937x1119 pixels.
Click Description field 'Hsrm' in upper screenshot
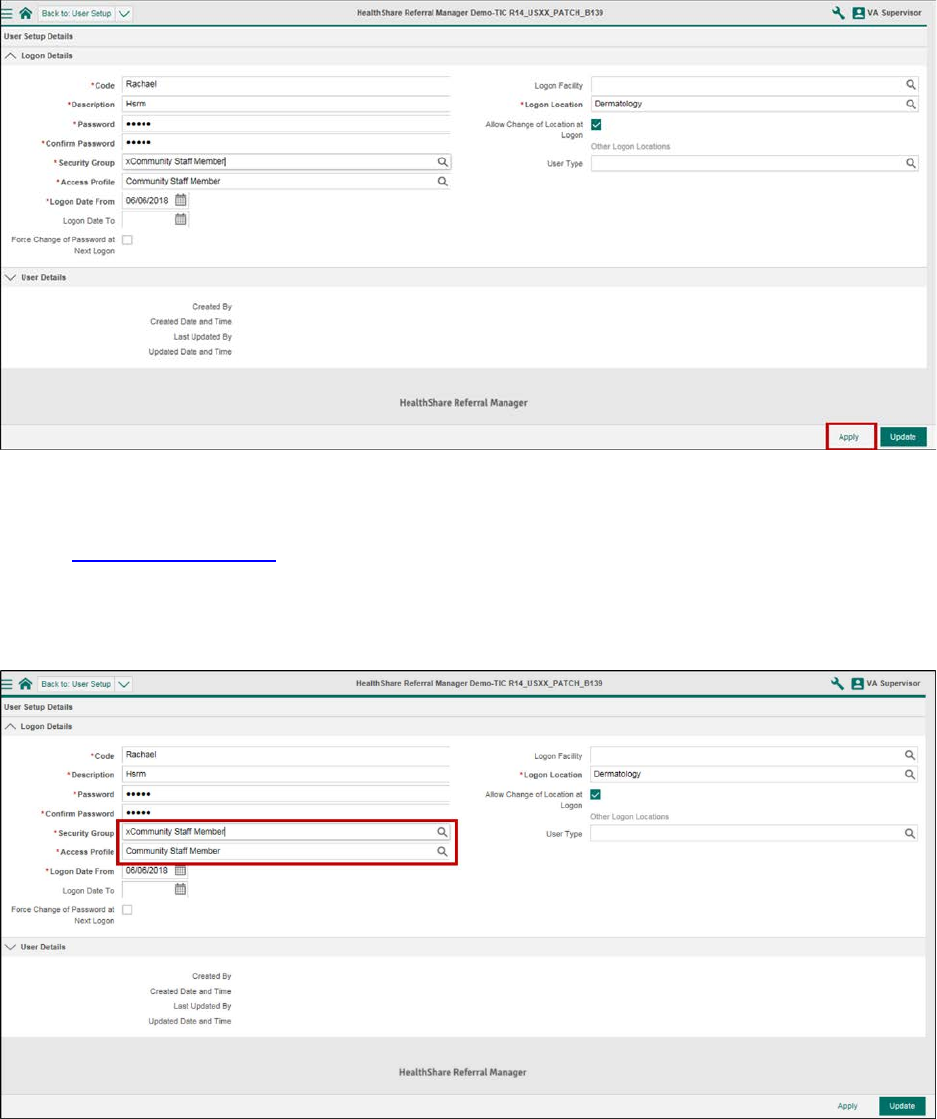[x=286, y=104]
